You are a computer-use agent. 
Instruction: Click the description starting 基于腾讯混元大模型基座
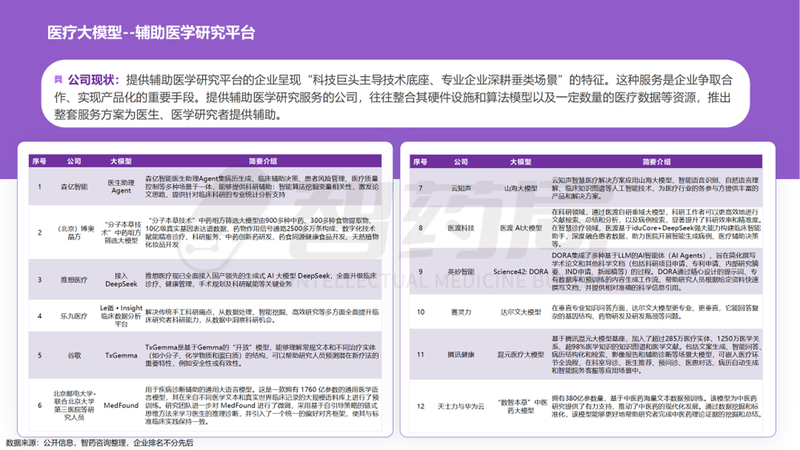pos(656,355)
